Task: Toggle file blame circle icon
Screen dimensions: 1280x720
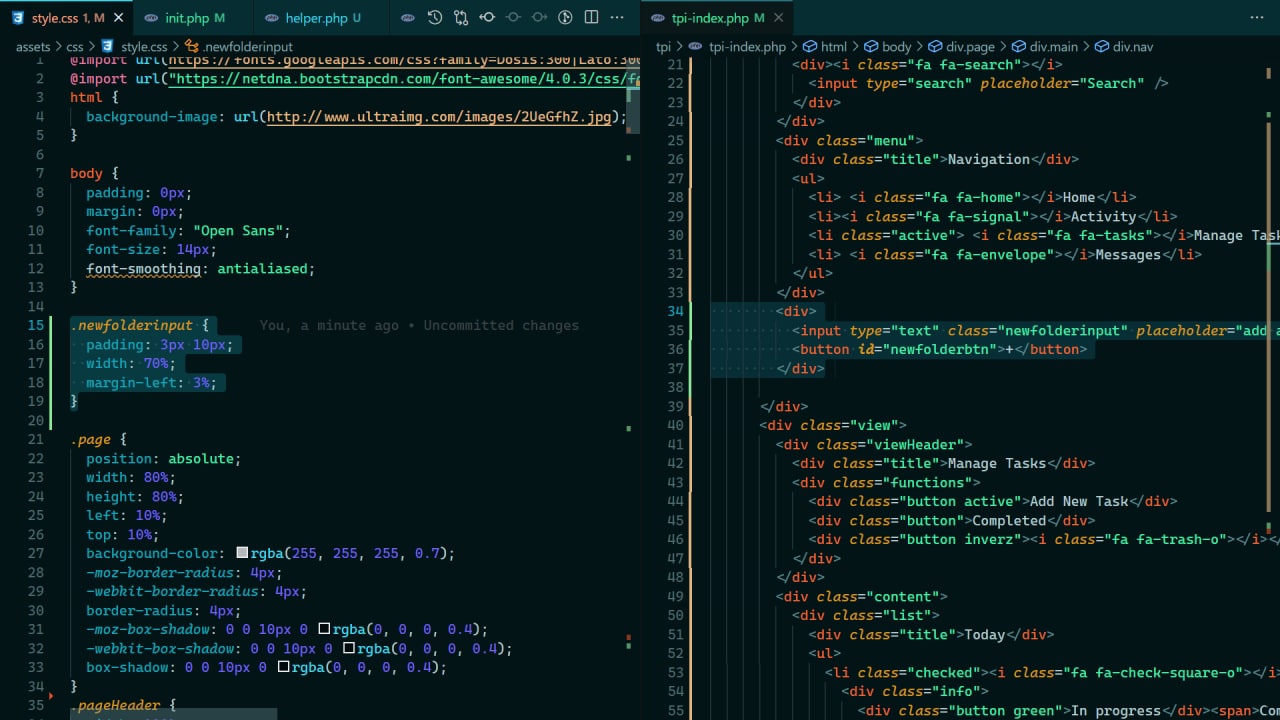Action: coord(565,18)
